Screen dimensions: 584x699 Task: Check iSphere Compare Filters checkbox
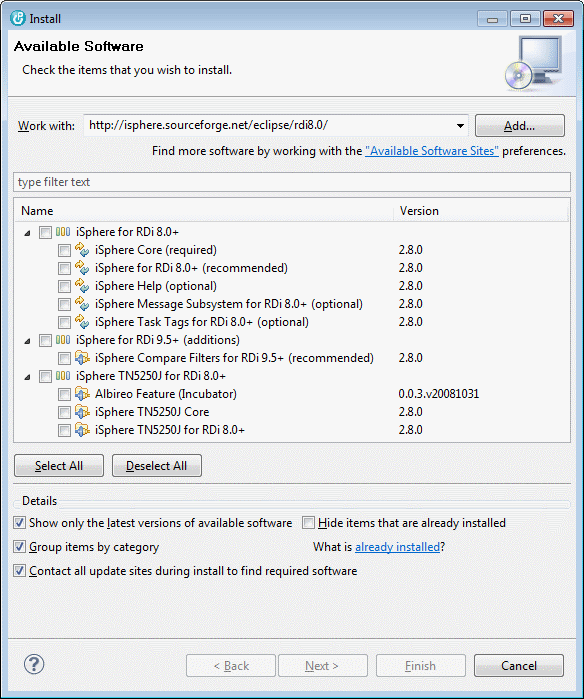64,358
